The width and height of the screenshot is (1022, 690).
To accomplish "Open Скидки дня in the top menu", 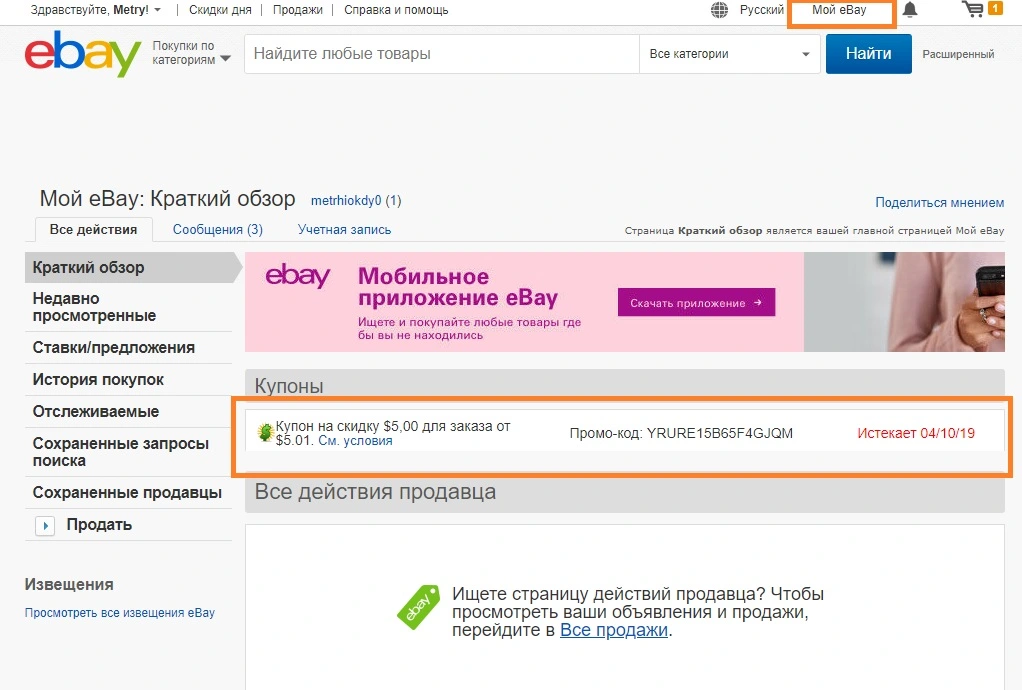I will [x=220, y=10].
